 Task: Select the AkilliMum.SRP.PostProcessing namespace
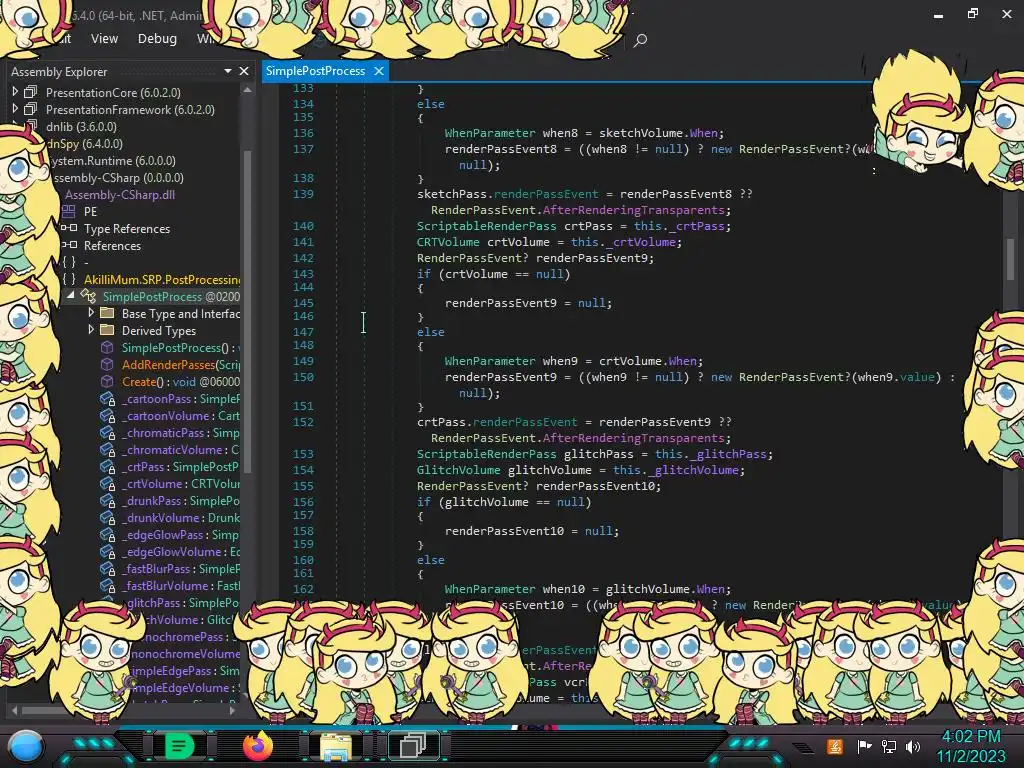[161, 280]
